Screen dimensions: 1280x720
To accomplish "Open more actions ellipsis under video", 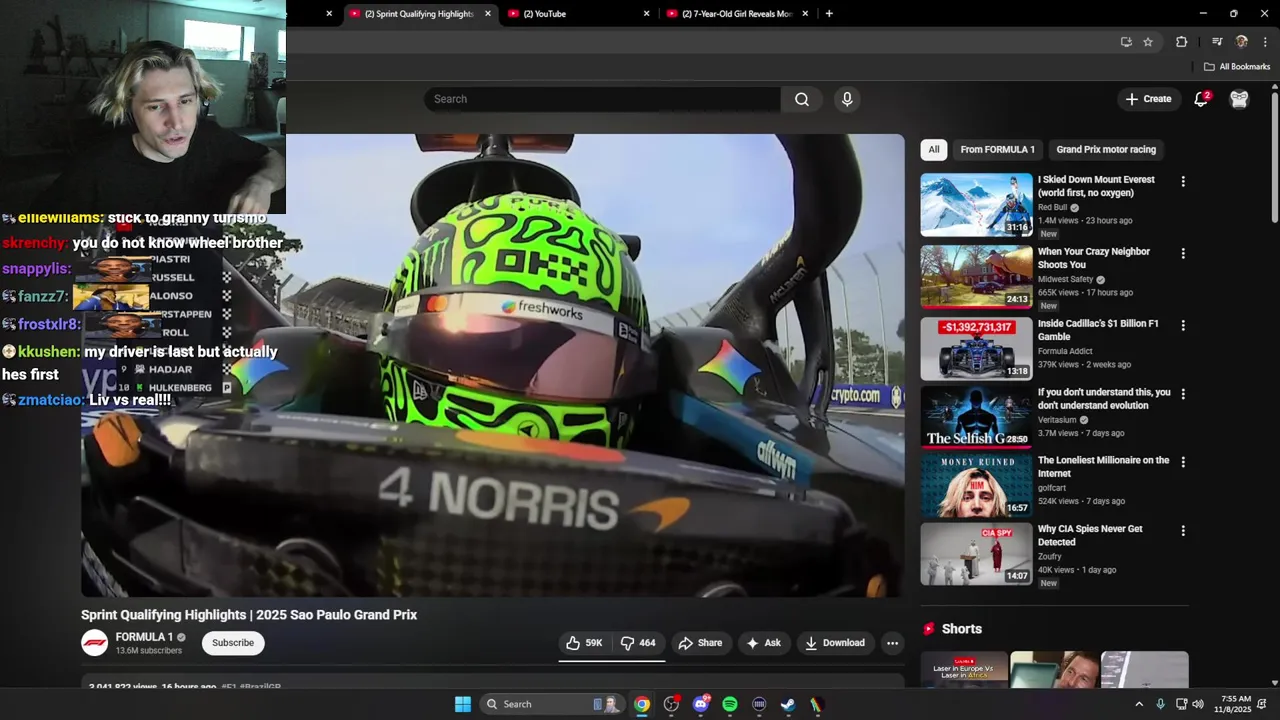I will click(893, 643).
